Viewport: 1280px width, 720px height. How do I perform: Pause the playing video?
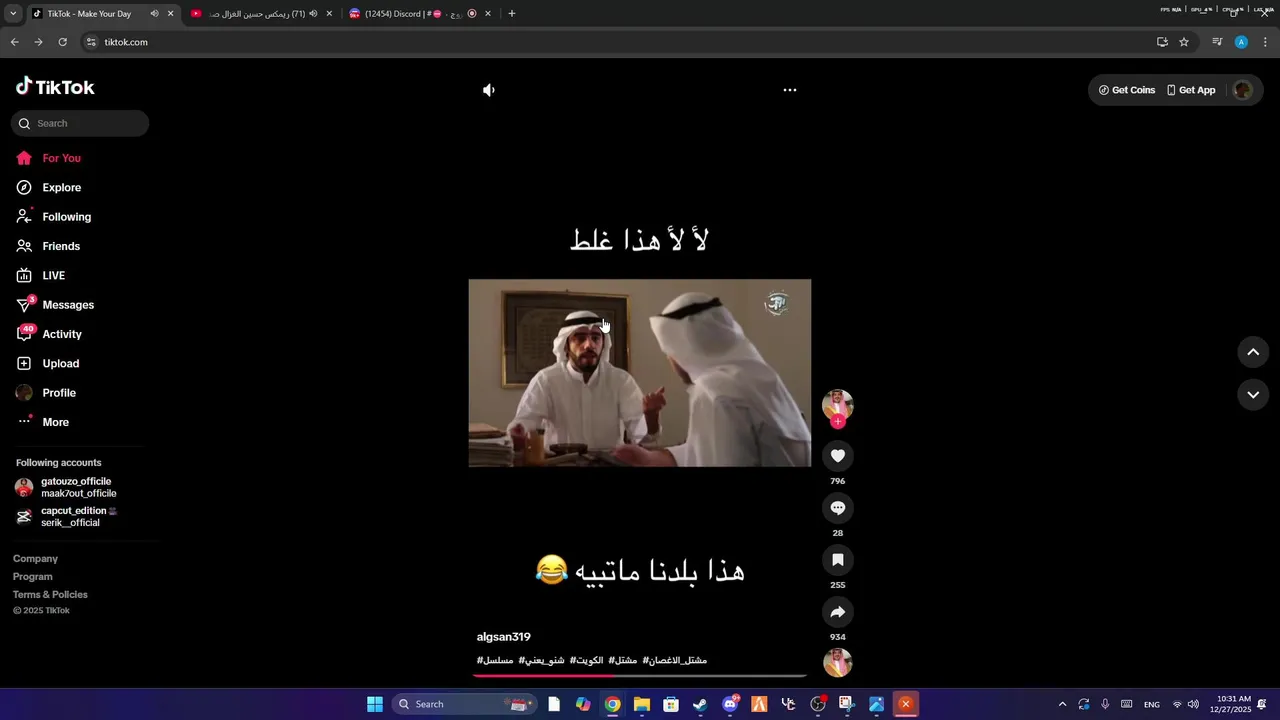coord(640,373)
